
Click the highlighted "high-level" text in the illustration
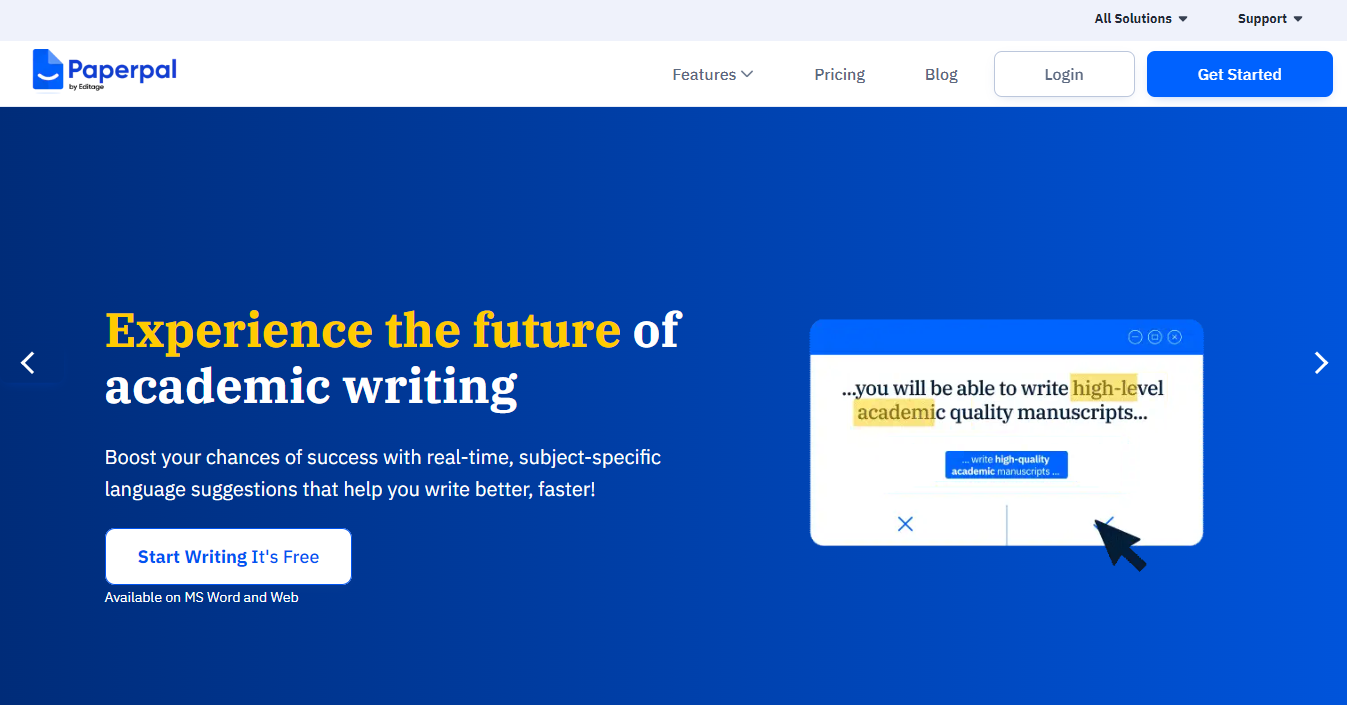pyautogui.click(x=1105, y=388)
